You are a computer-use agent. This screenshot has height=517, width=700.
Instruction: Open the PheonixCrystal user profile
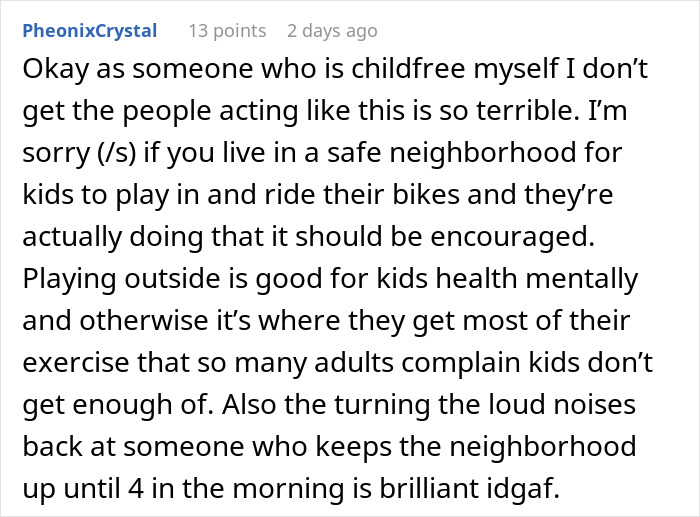90,31
